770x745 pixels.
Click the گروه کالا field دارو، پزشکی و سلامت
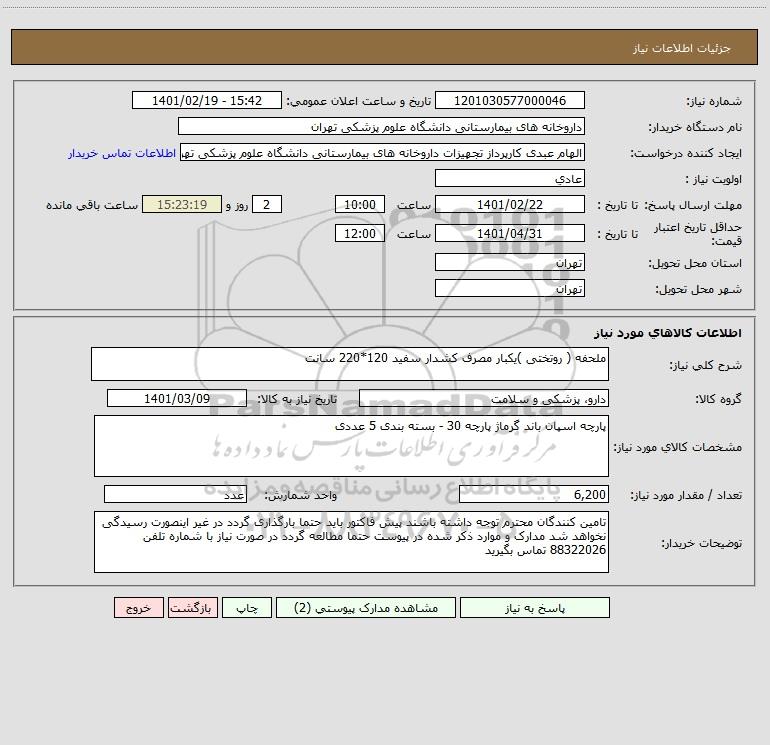pos(484,398)
